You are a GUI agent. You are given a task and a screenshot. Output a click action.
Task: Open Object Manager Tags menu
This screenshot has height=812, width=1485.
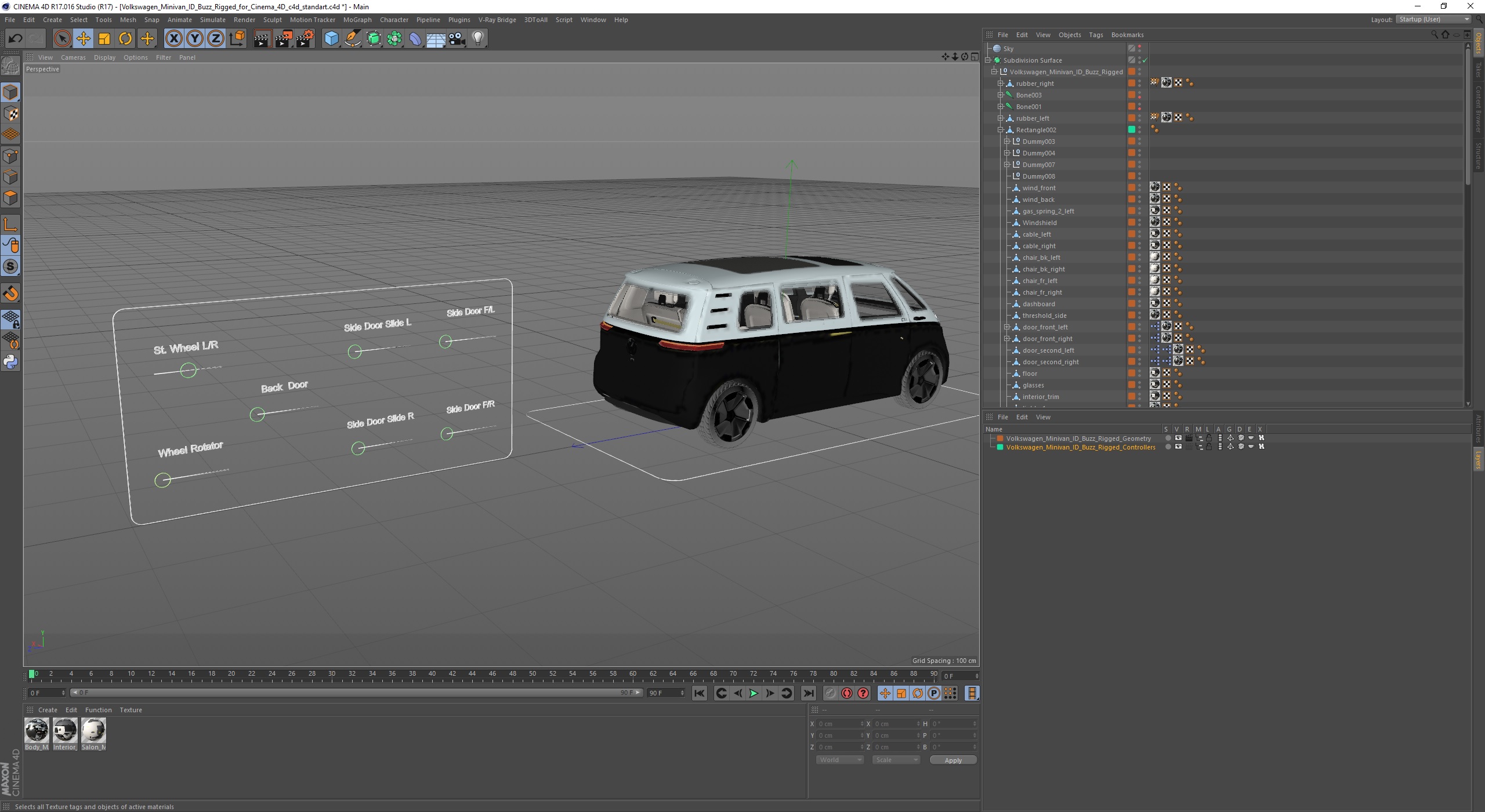pyautogui.click(x=1096, y=35)
